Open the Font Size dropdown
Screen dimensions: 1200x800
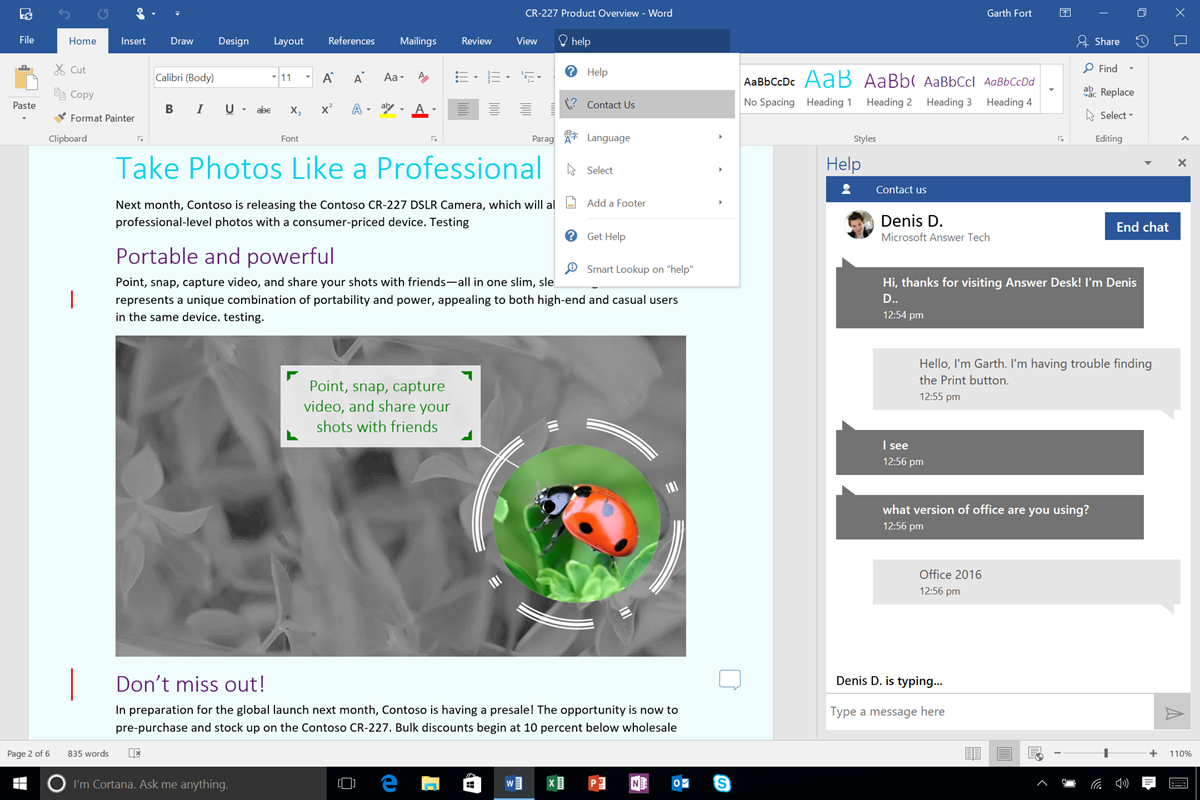click(306, 76)
